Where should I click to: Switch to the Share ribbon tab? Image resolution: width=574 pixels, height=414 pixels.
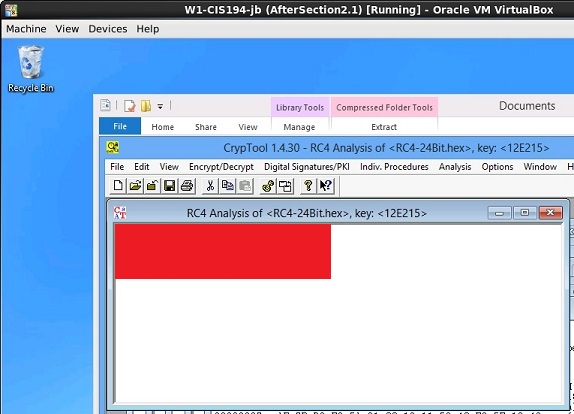[206, 127]
